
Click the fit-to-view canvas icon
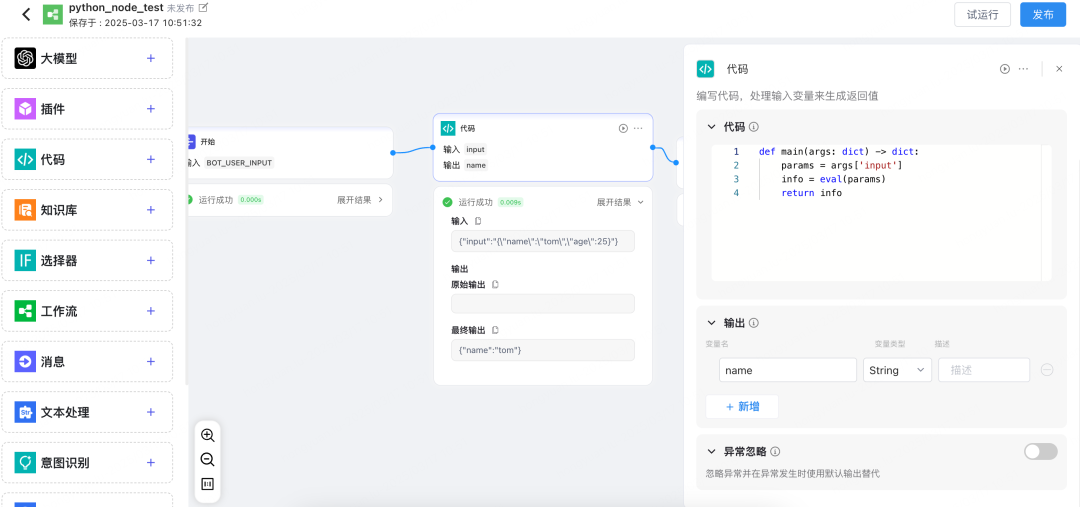(207, 484)
